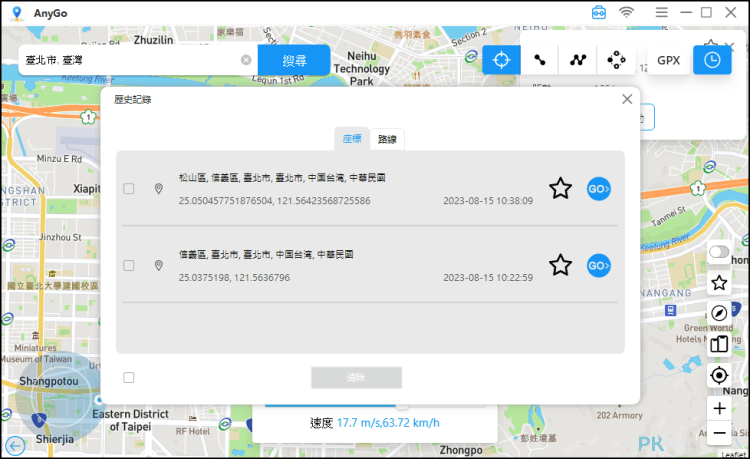Viewport: 750px width, 459px height.
Task: Favorite the 10:22:59 record with star
Action: 560,265
